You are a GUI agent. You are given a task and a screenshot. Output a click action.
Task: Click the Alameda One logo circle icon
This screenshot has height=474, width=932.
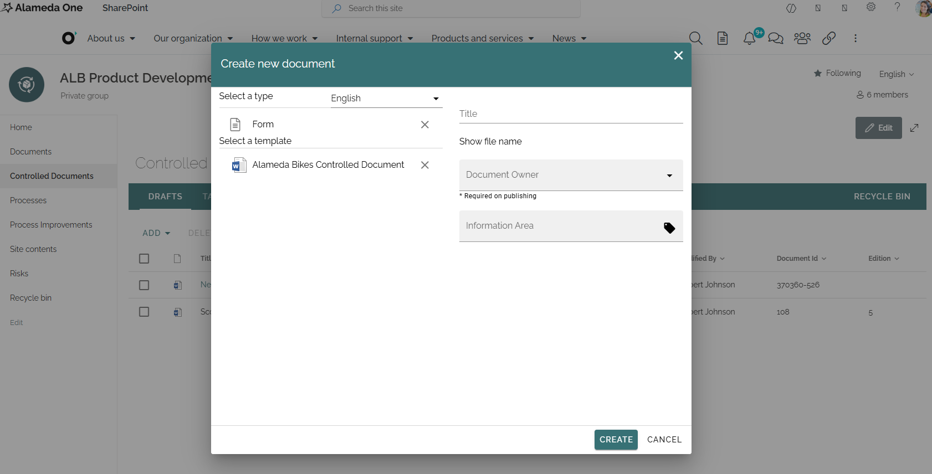tap(68, 38)
